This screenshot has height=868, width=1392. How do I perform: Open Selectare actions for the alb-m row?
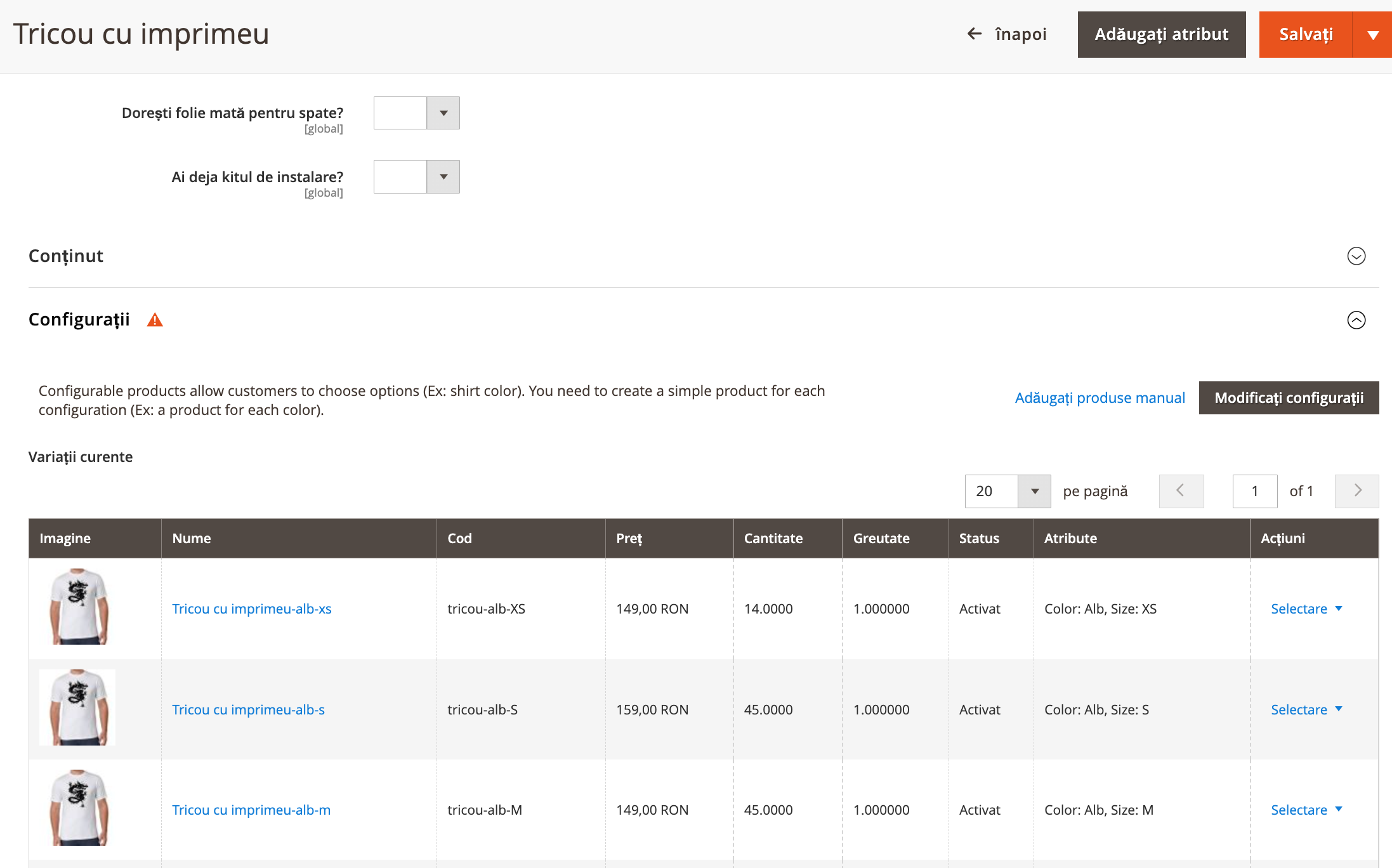(x=1306, y=810)
